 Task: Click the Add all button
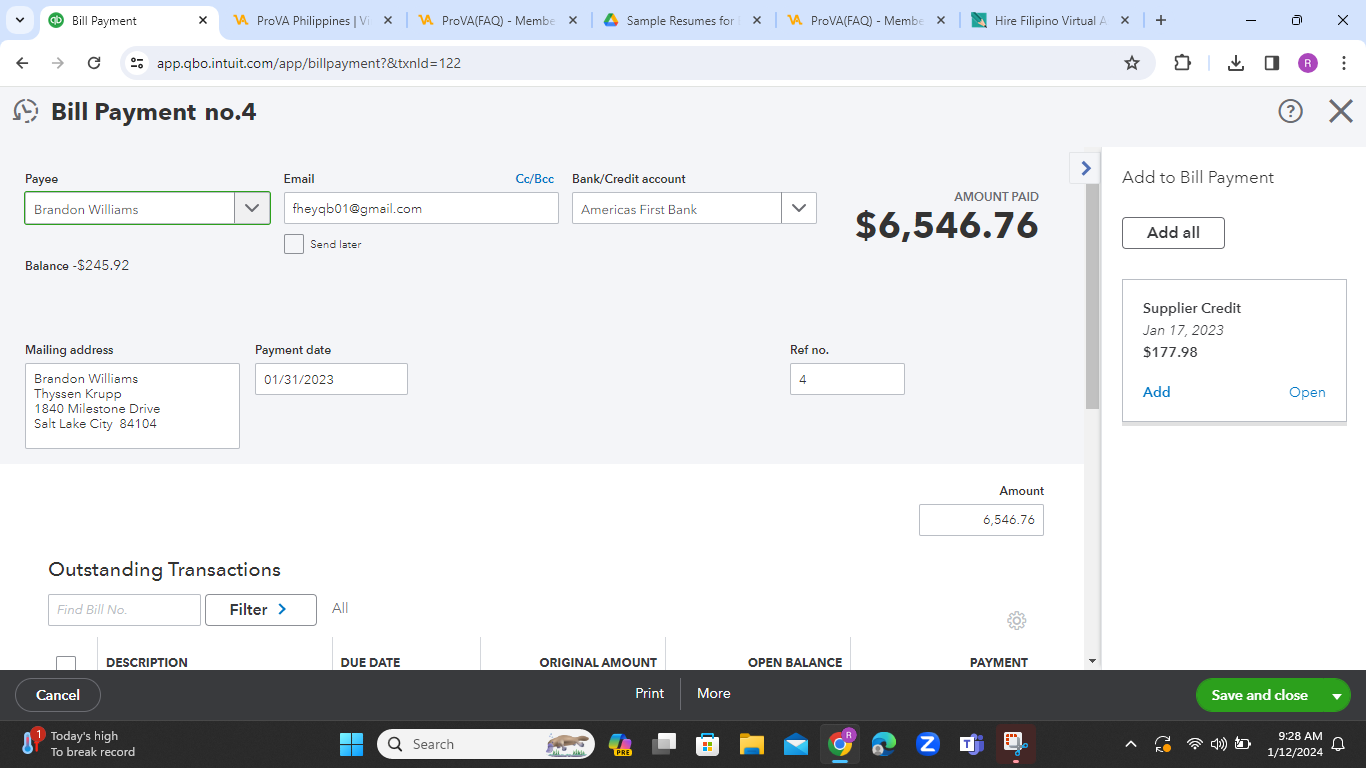(1173, 233)
